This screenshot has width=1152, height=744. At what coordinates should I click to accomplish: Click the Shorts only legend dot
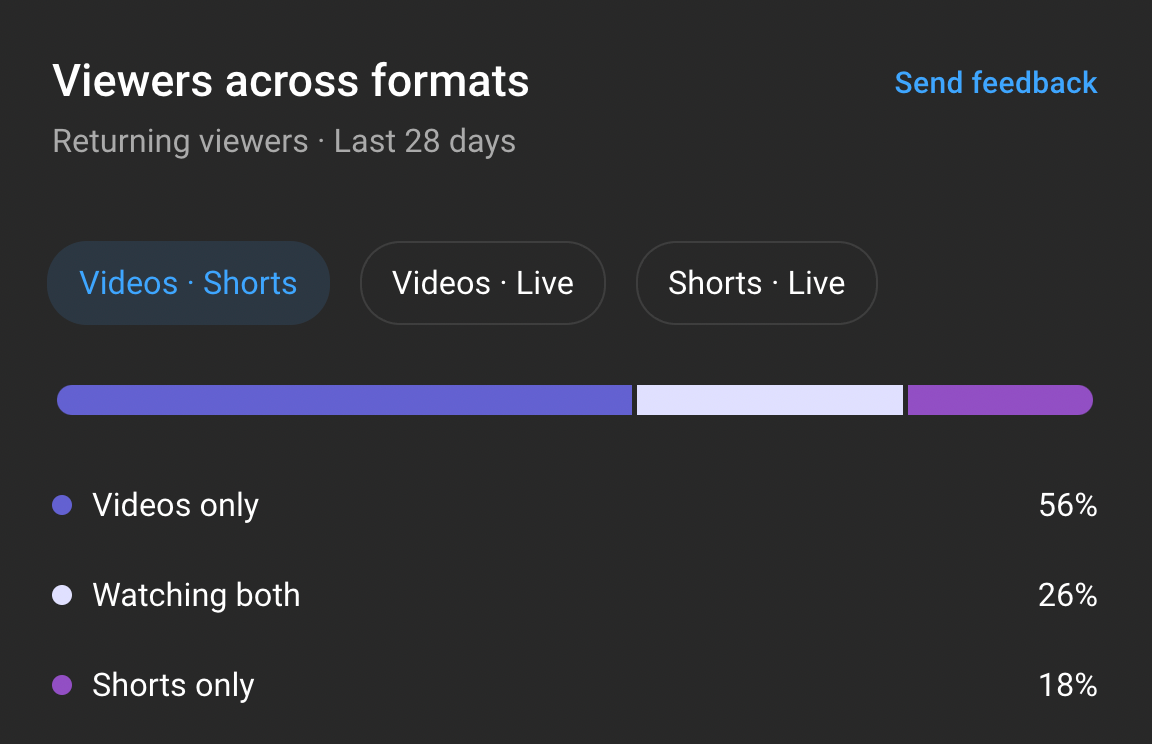[x=62, y=686]
